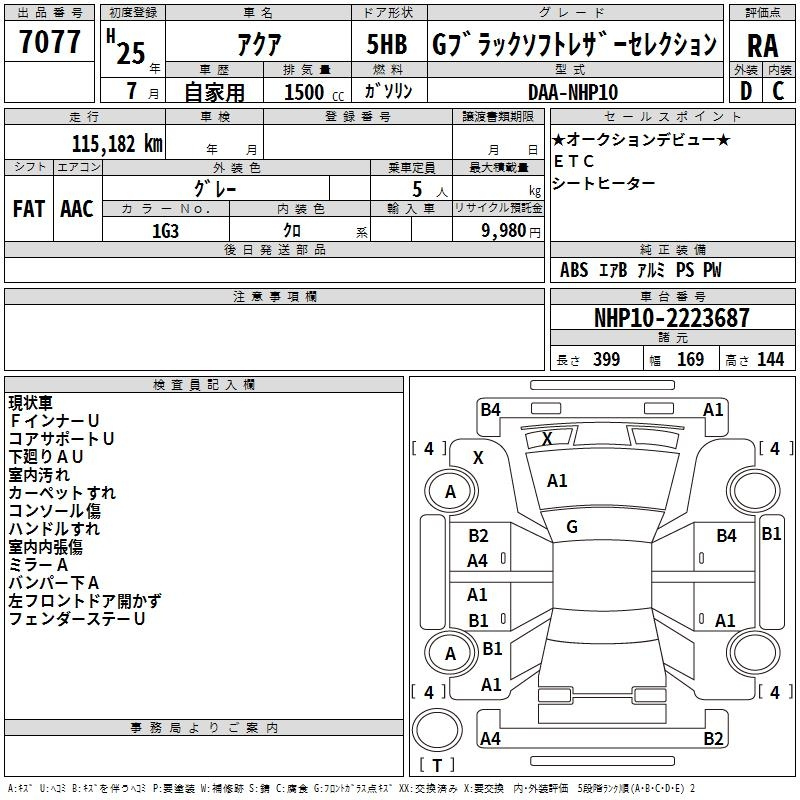Click the recycle deposit 9,980円

tap(511, 231)
